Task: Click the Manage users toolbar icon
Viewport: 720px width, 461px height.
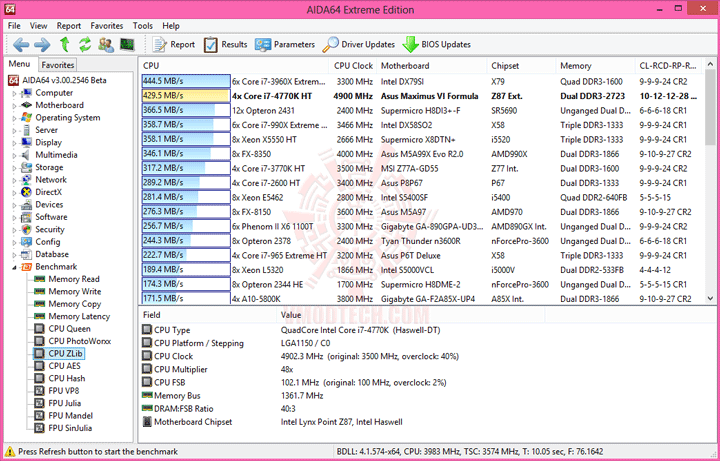Action: pyautogui.click(x=106, y=45)
